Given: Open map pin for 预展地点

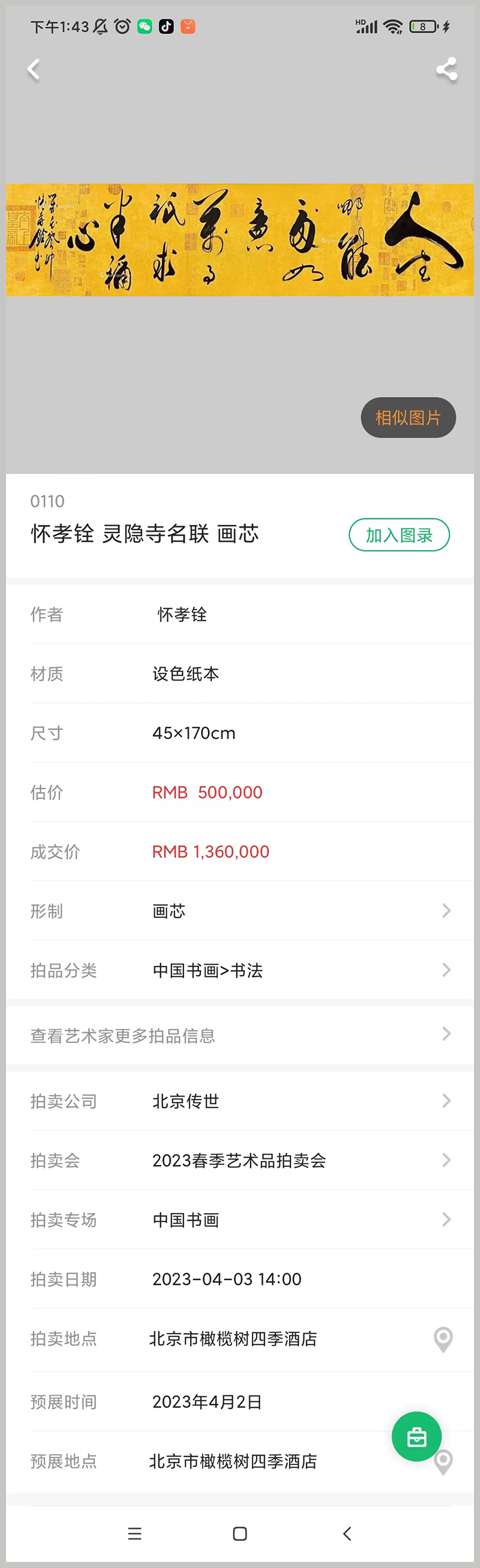Looking at the screenshot, I should [x=444, y=1462].
